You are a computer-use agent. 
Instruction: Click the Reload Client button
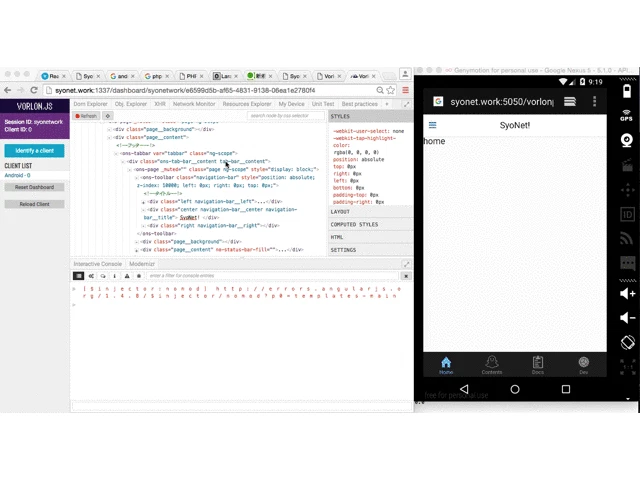(x=34, y=204)
